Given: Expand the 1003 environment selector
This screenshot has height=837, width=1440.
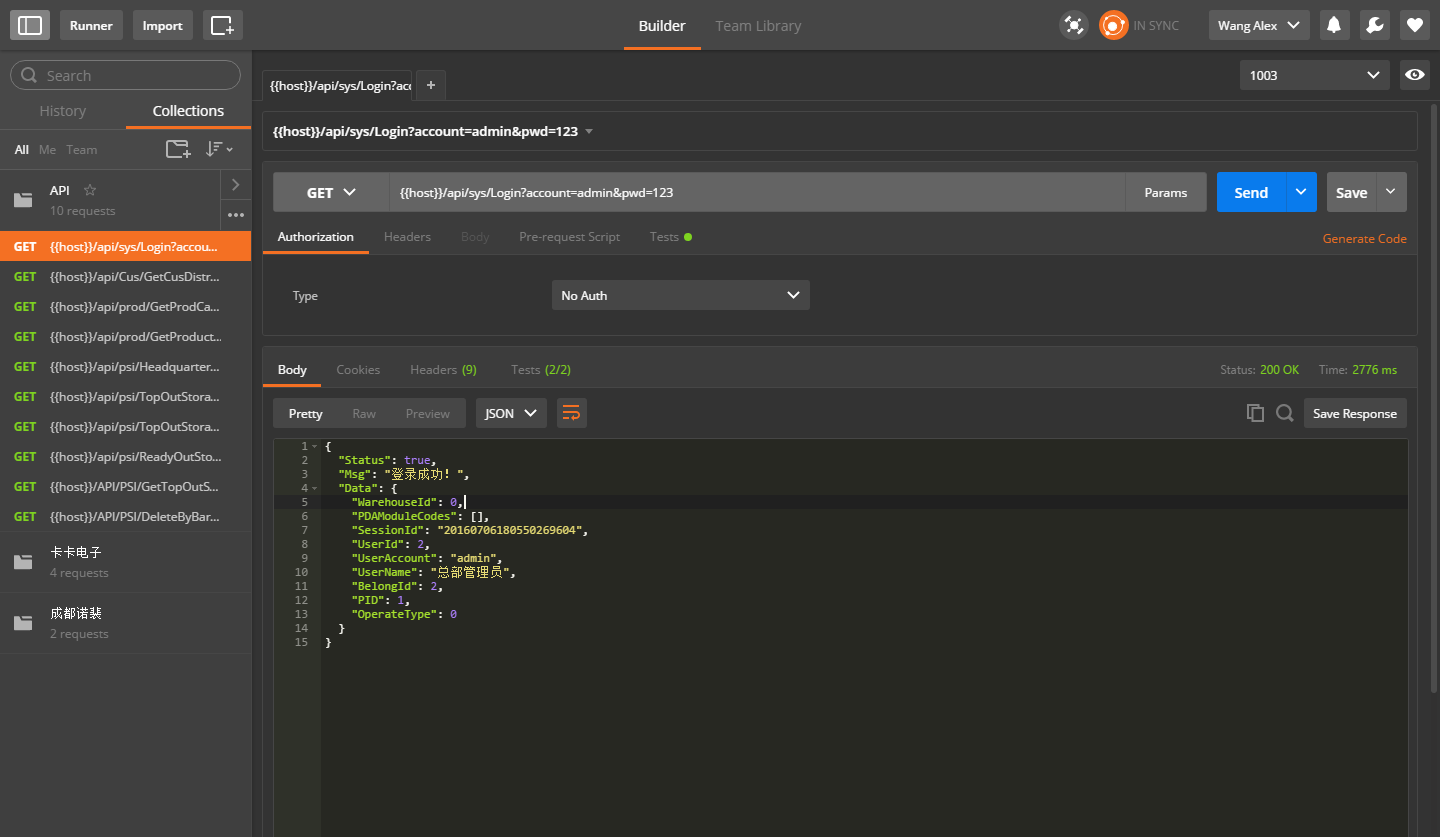Looking at the screenshot, I should click(1314, 75).
